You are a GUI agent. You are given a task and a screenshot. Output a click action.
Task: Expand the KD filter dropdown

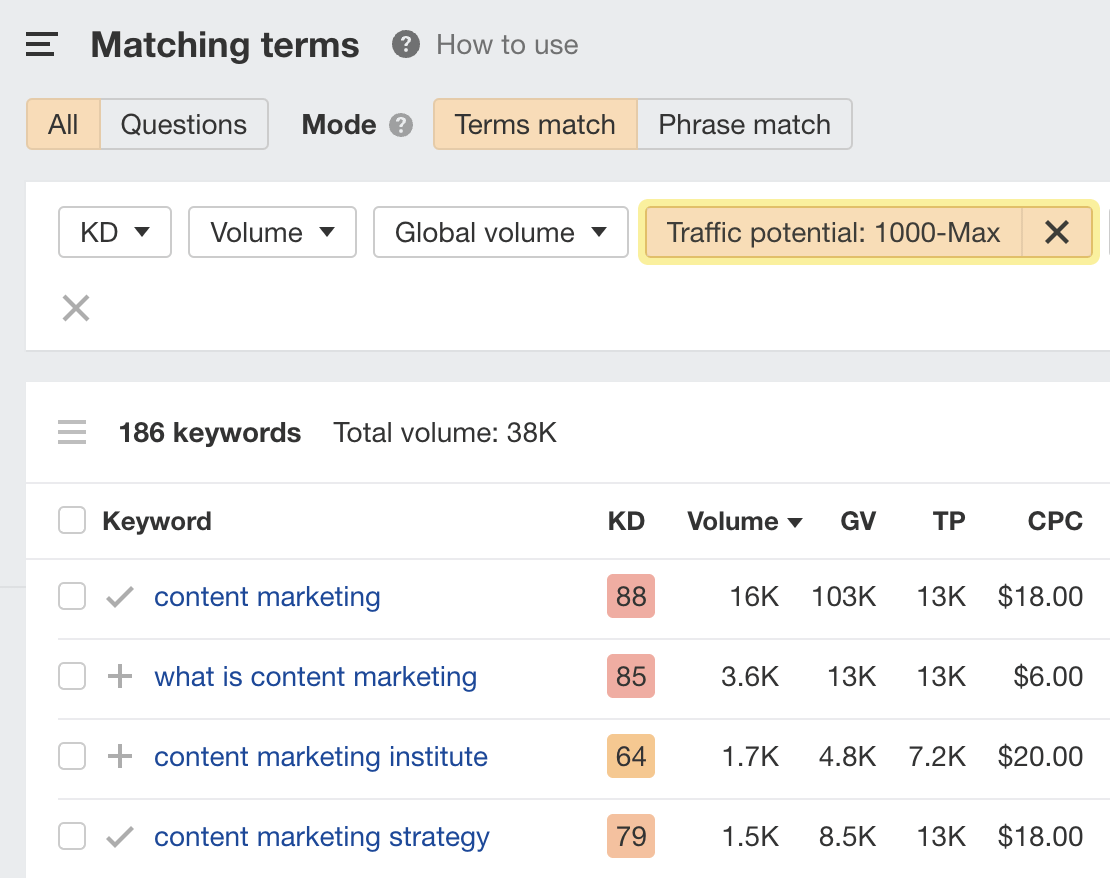[x=115, y=232]
